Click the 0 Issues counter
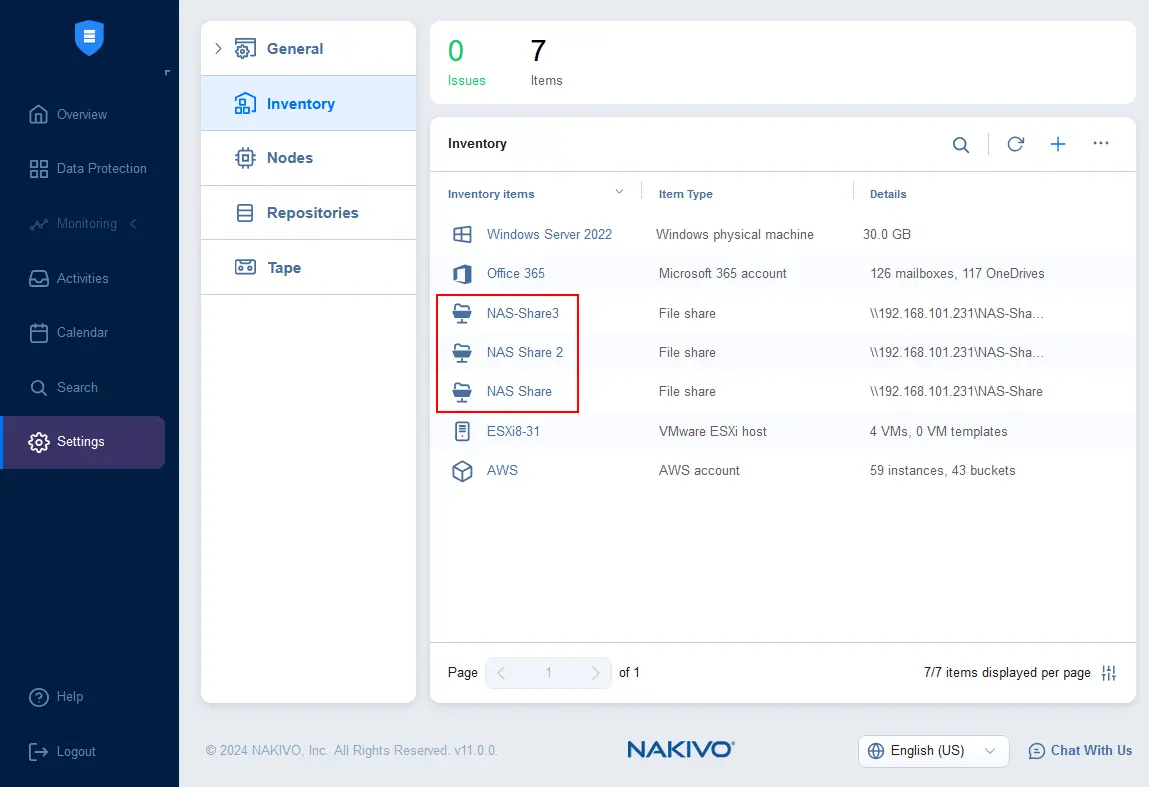Image resolution: width=1149 pixels, height=787 pixels. pyautogui.click(x=466, y=62)
